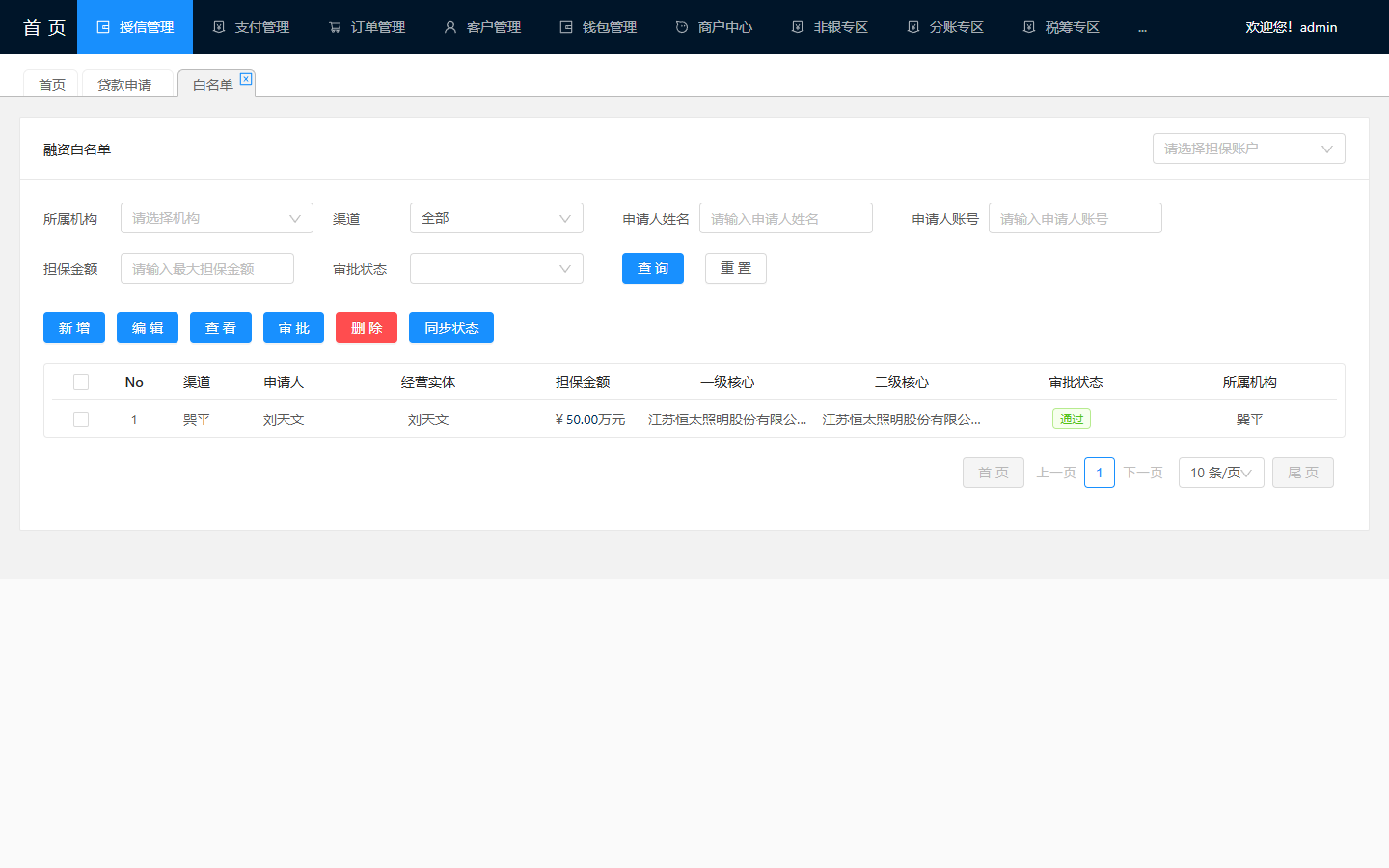Close the 白名单 tab

(x=246, y=79)
